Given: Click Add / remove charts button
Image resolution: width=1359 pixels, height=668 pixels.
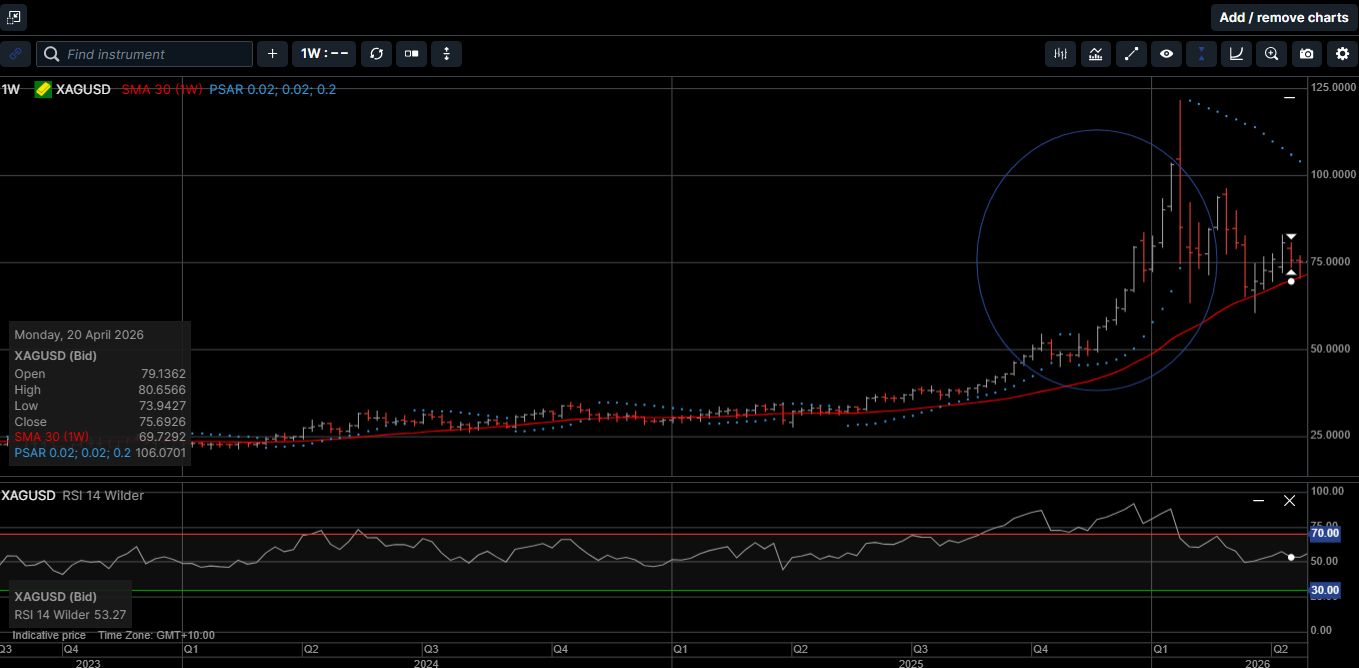Looking at the screenshot, I should [1283, 17].
